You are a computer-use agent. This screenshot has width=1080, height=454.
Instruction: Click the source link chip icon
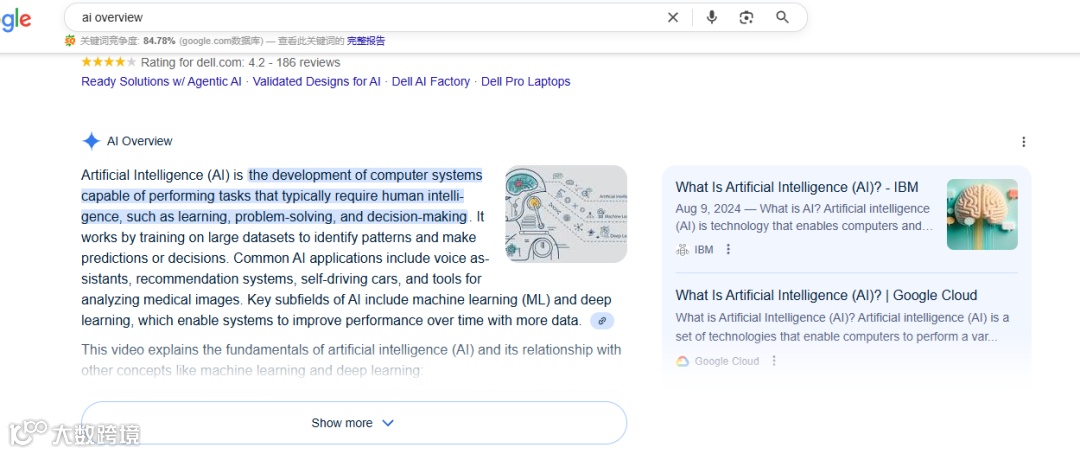point(602,321)
